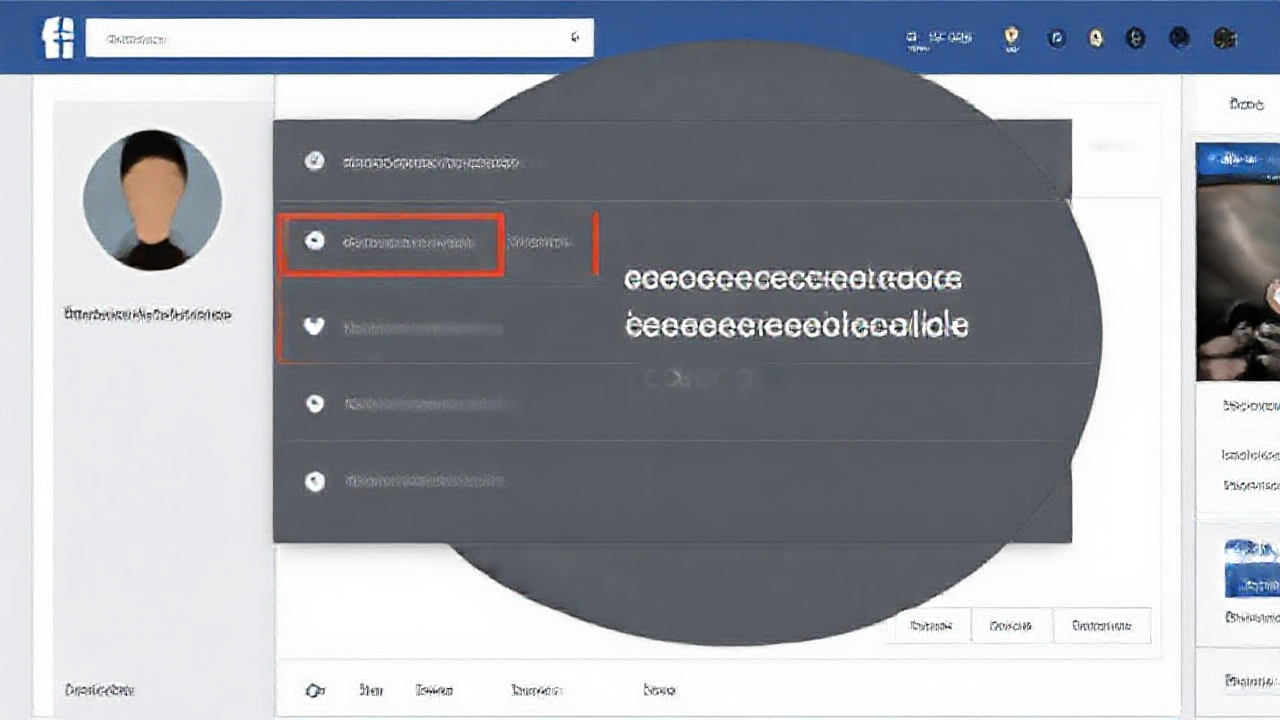Expand the search field's dropdown in the top bar
The height and width of the screenshot is (720, 1280).
point(575,37)
